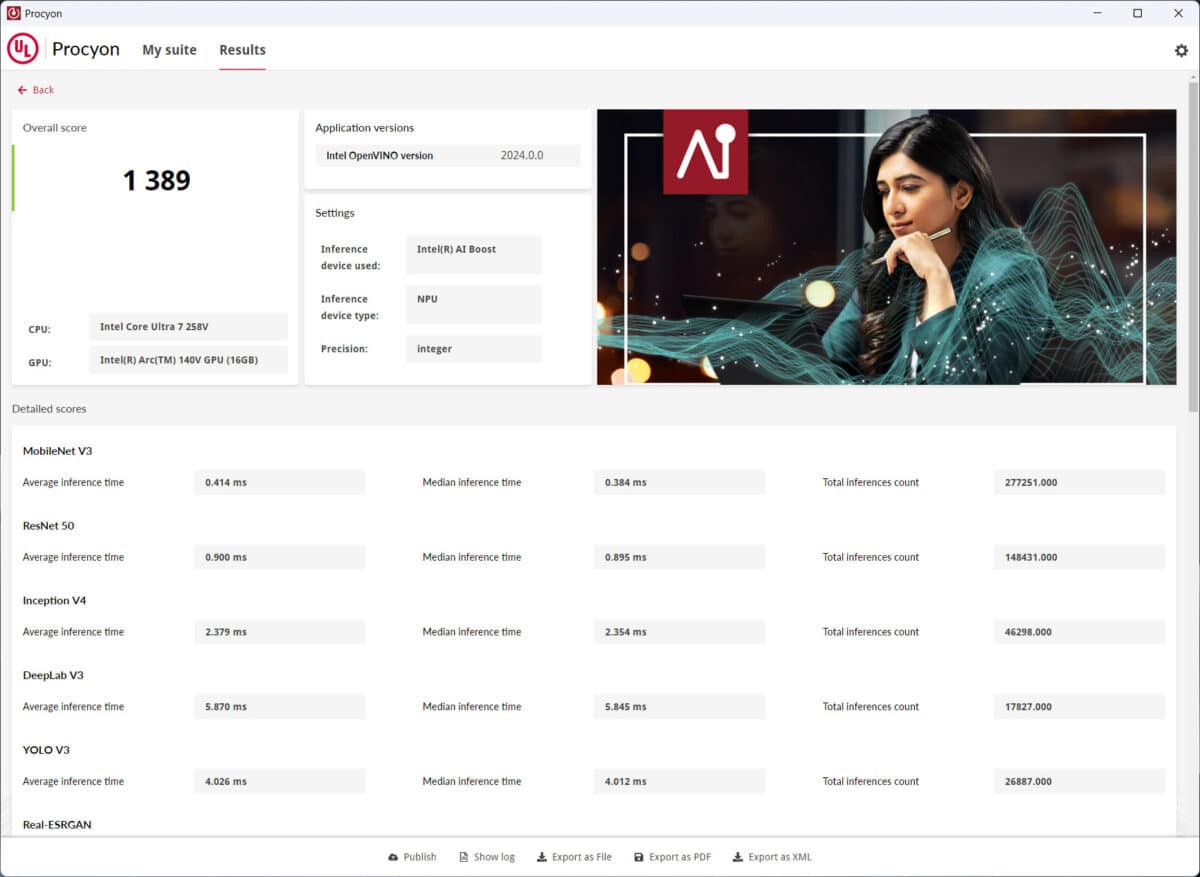1200x877 pixels.
Task: Click Inception V4 median time 2.354 ms
Action: coord(679,632)
